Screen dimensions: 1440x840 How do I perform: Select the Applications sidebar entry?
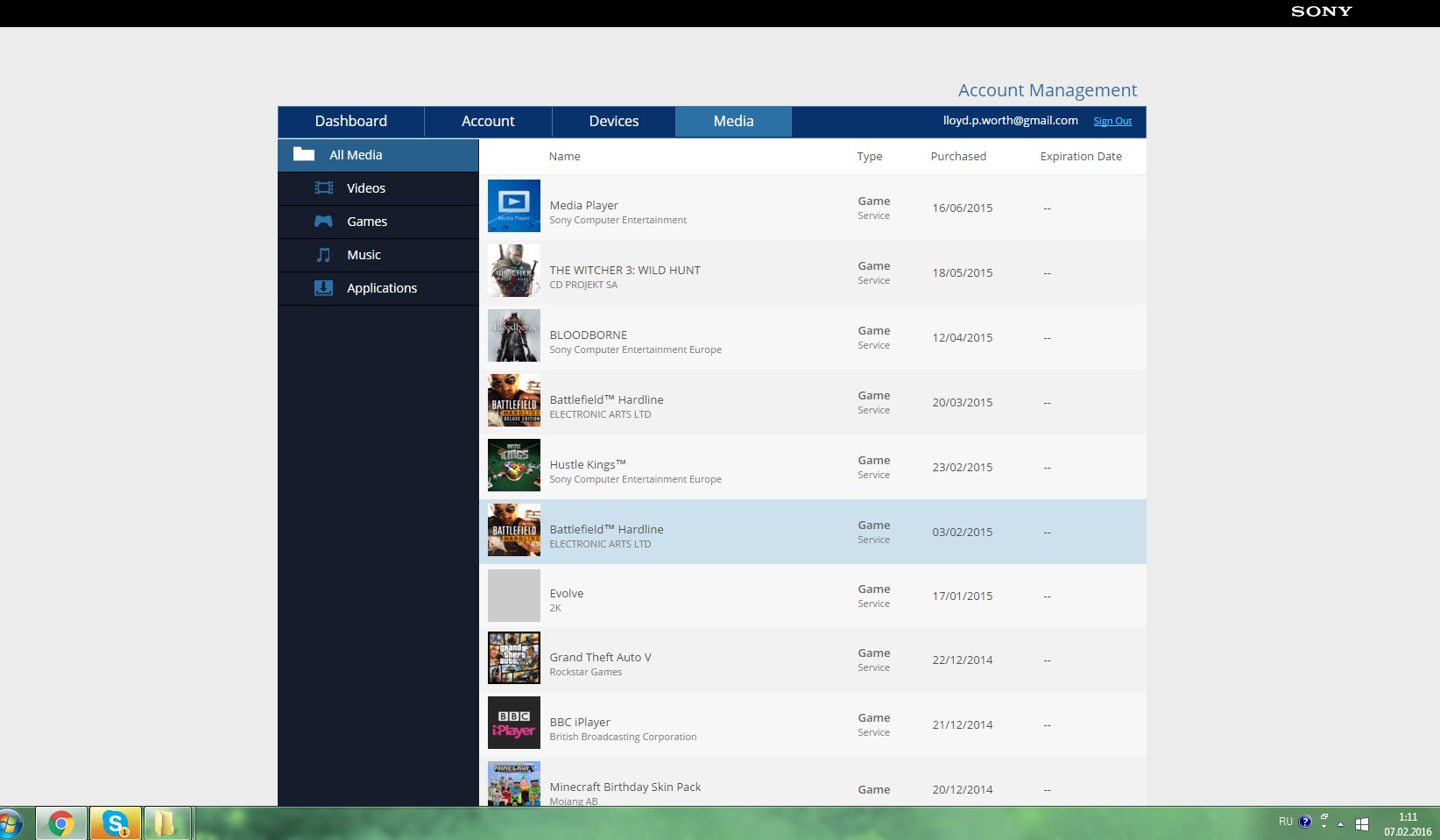[378, 288]
